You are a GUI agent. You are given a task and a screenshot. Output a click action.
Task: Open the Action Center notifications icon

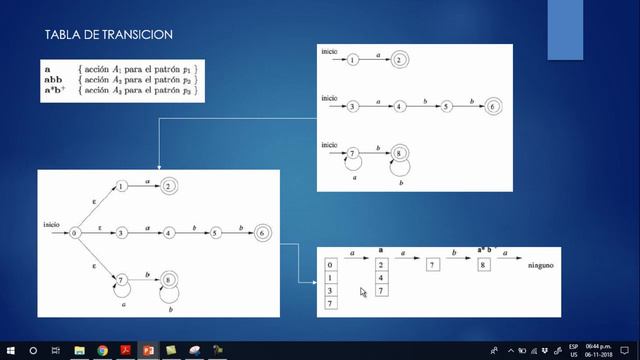pos(624,350)
